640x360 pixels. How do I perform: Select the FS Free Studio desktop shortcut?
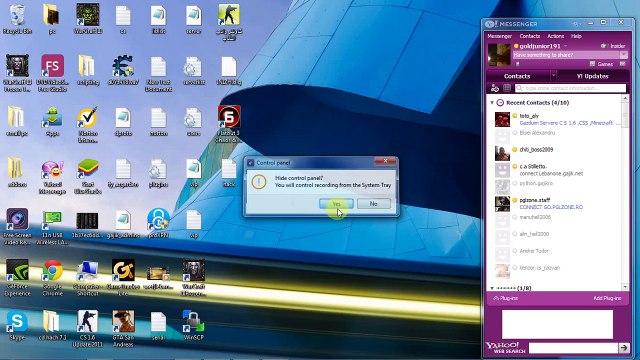click(52, 73)
